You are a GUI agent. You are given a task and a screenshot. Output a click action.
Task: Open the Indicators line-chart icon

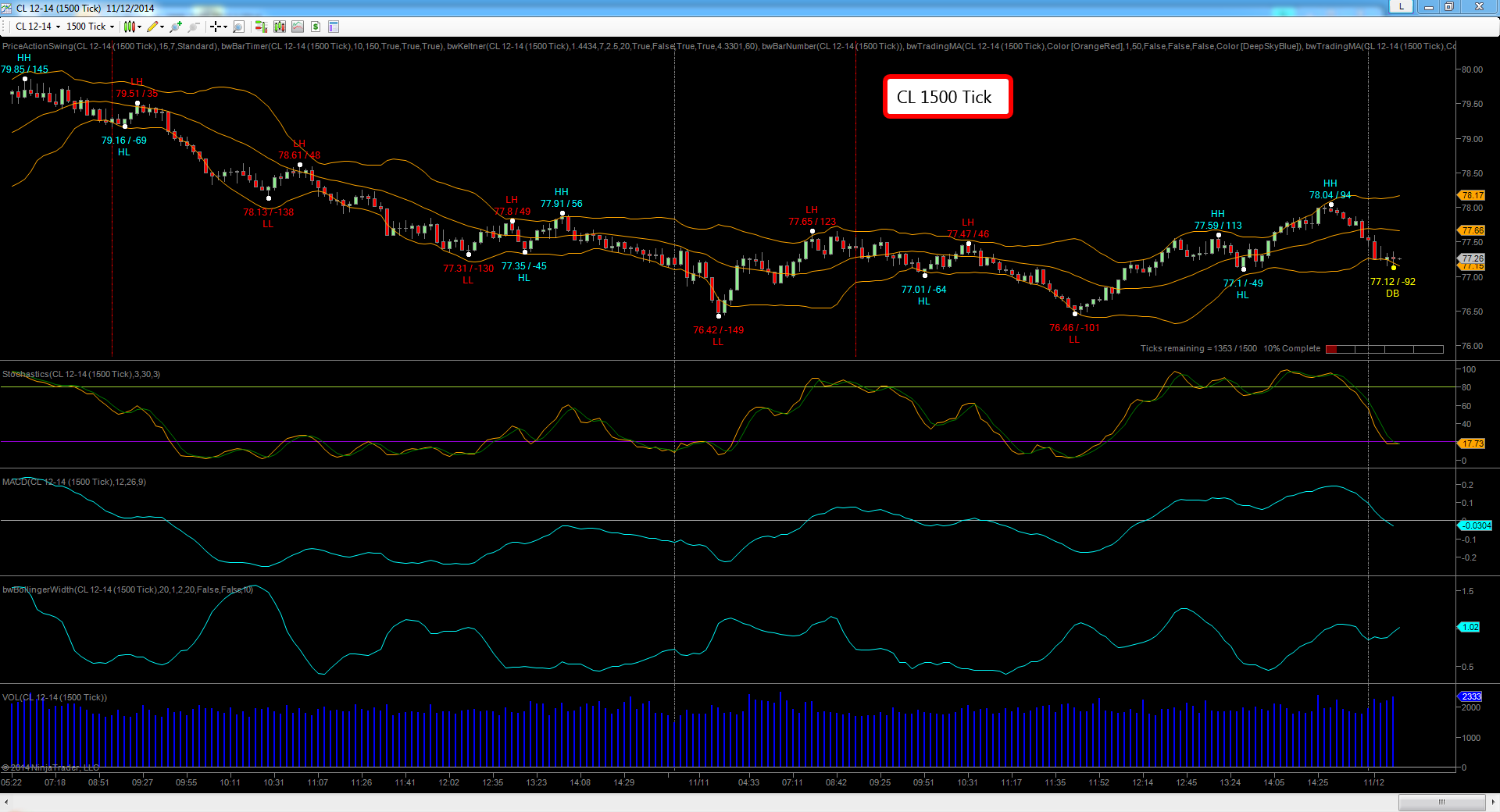298,27
